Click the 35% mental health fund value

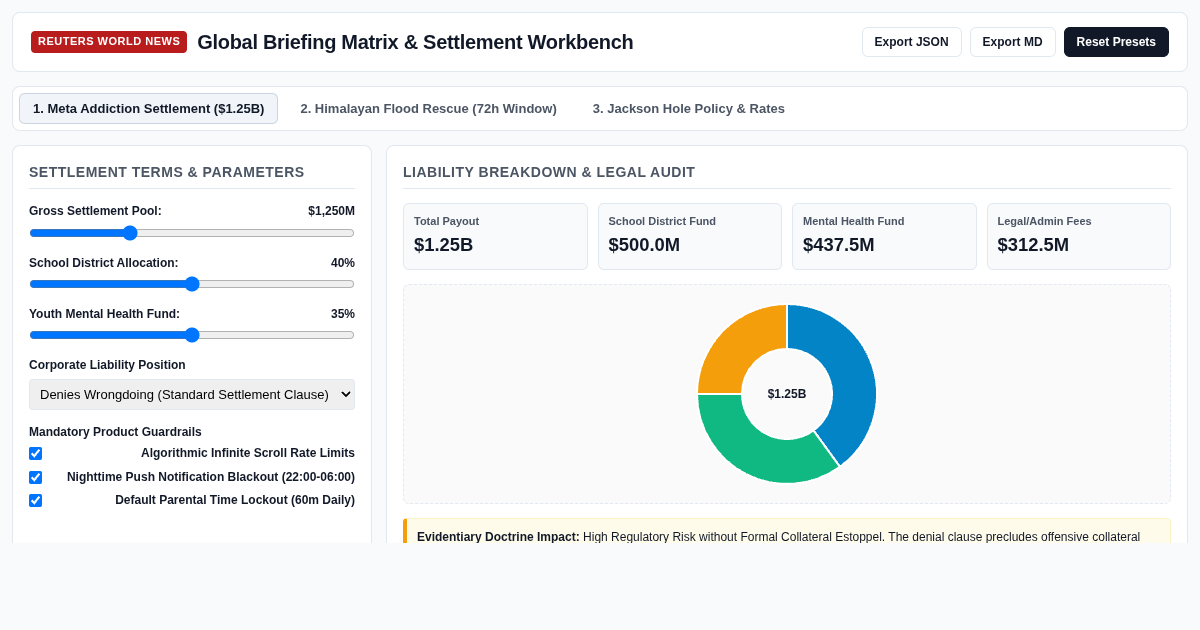coord(343,314)
